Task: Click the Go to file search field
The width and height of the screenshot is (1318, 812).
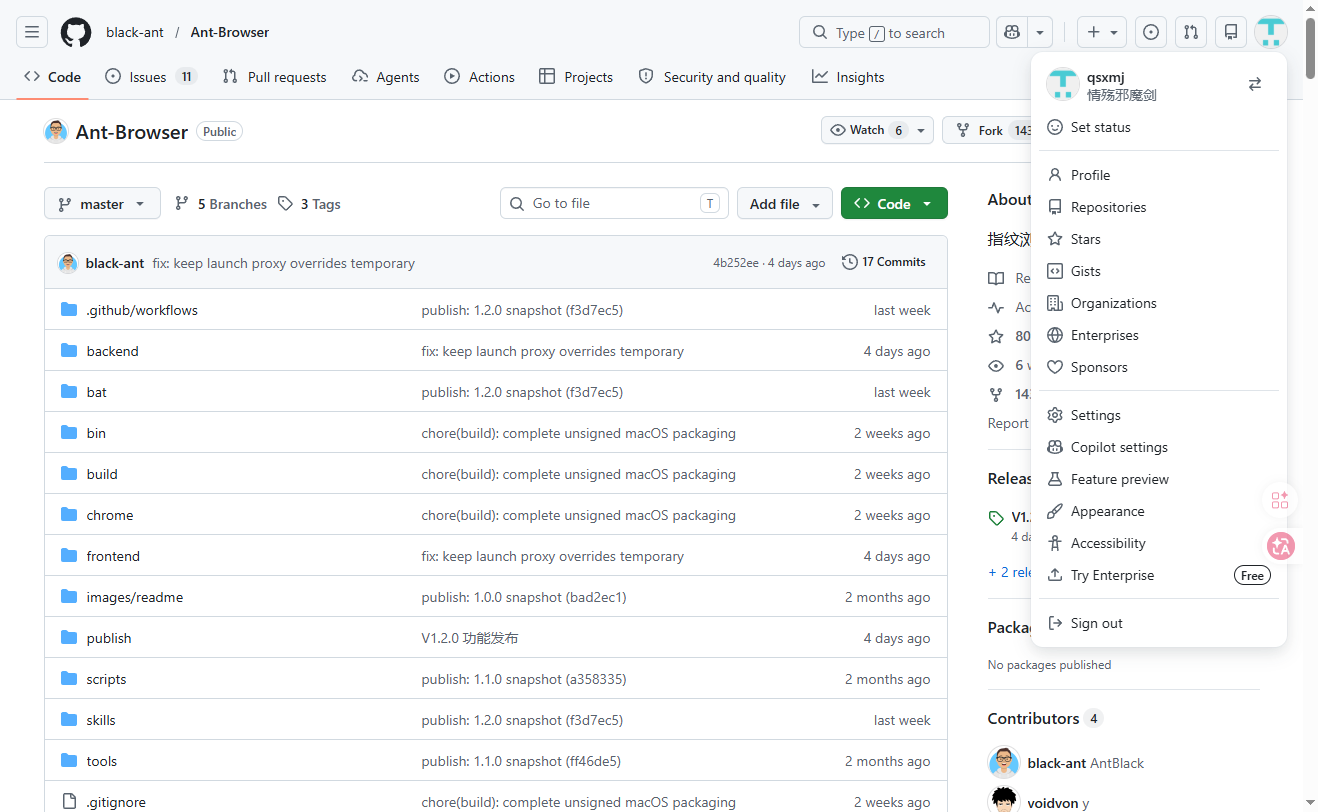Action: point(614,203)
